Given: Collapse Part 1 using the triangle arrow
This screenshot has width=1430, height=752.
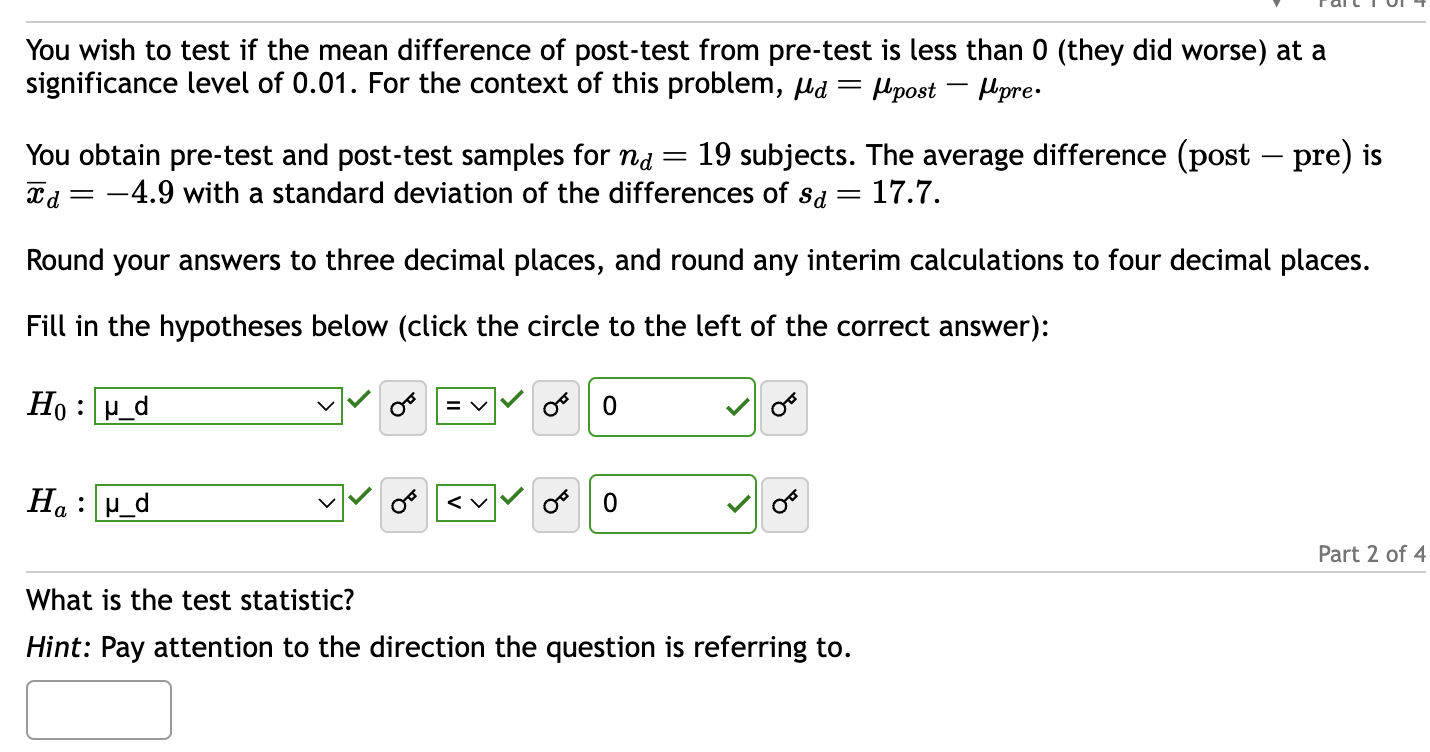Looking at the screenshot, I should pos(1276,5).
